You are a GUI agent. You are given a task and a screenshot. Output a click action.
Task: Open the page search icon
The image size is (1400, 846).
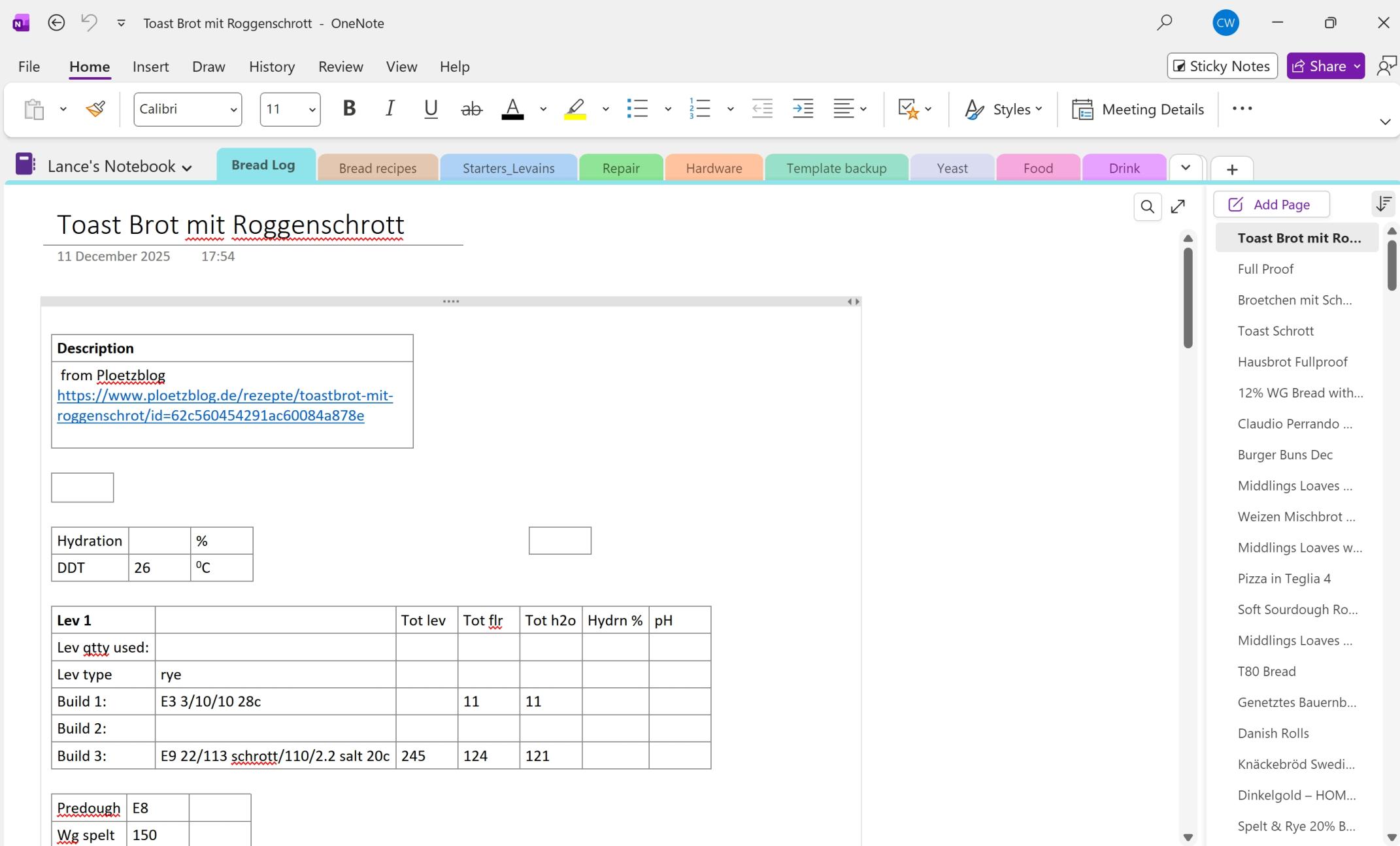pos(1147,206)
